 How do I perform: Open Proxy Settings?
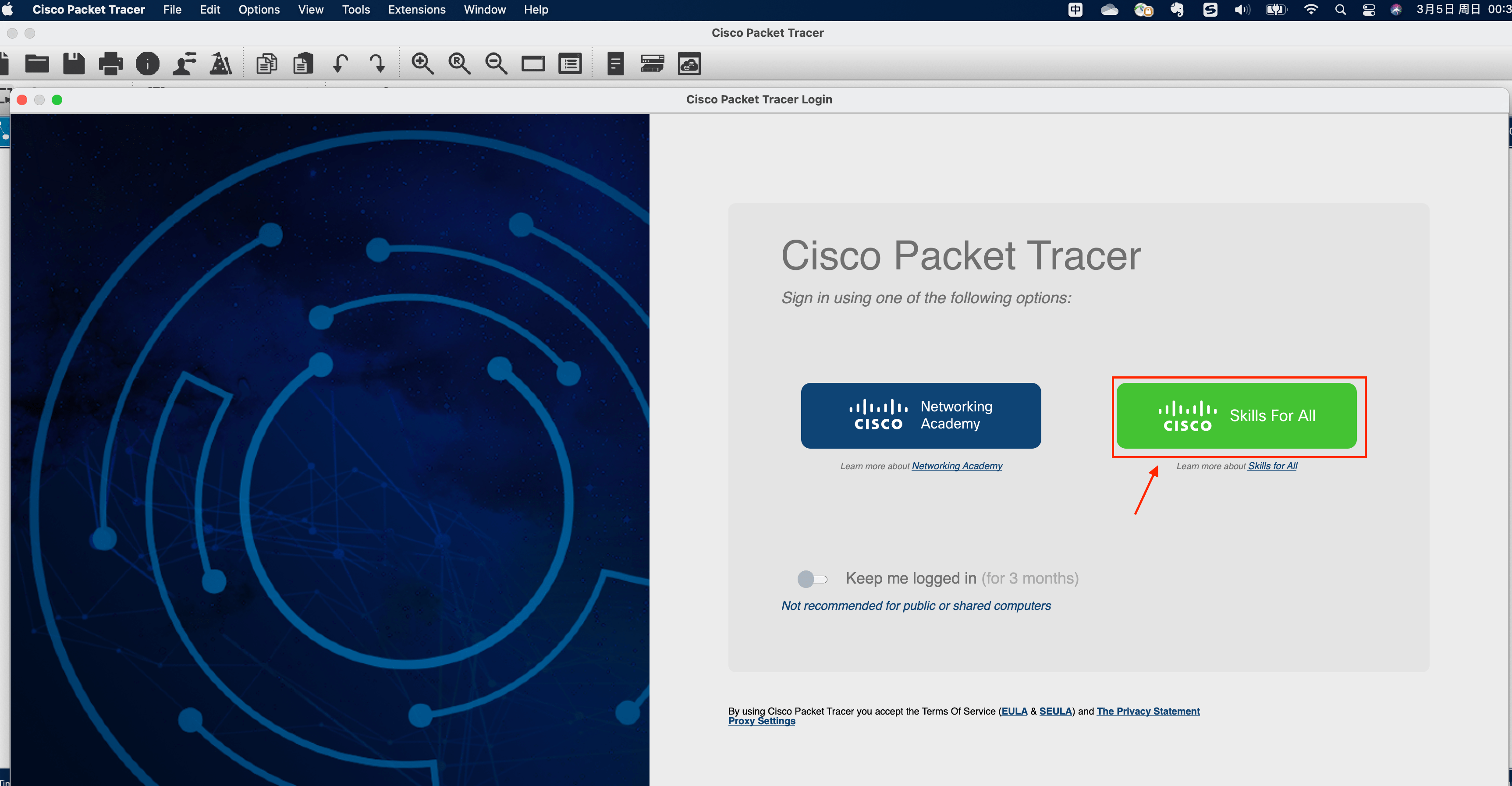coord(761,721)
